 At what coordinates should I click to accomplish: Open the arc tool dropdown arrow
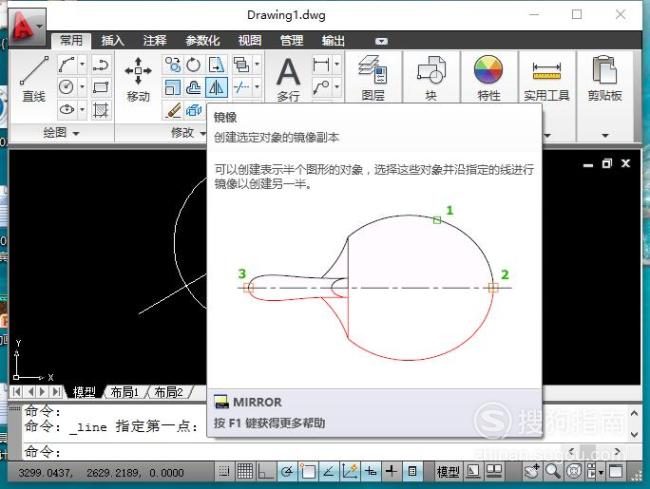click(82, 64)
